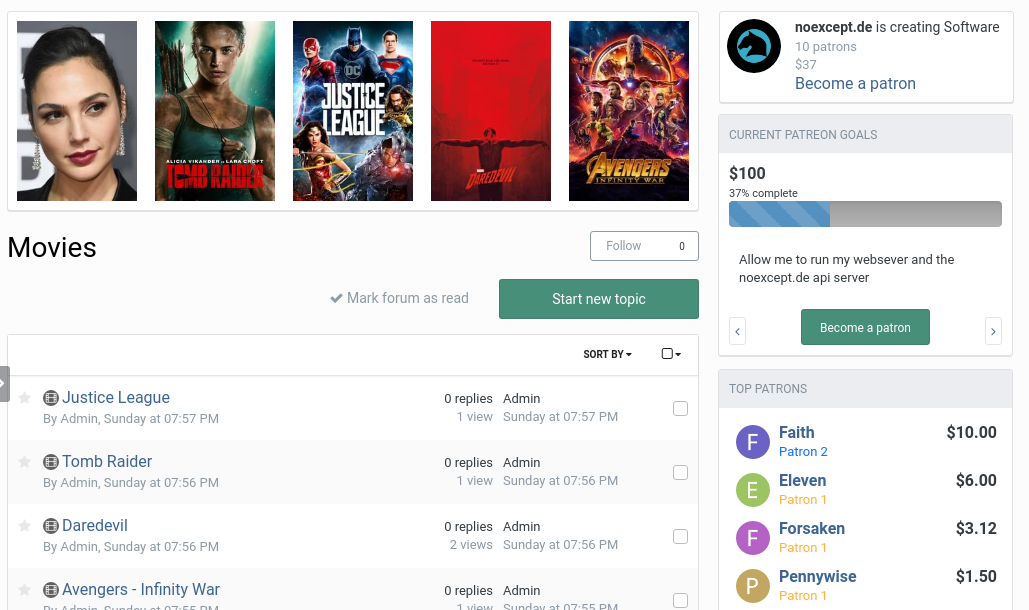1029x610 pixels.
Task: Click the checkmark next to Mark forum as read
Action: tap(336, 298)
